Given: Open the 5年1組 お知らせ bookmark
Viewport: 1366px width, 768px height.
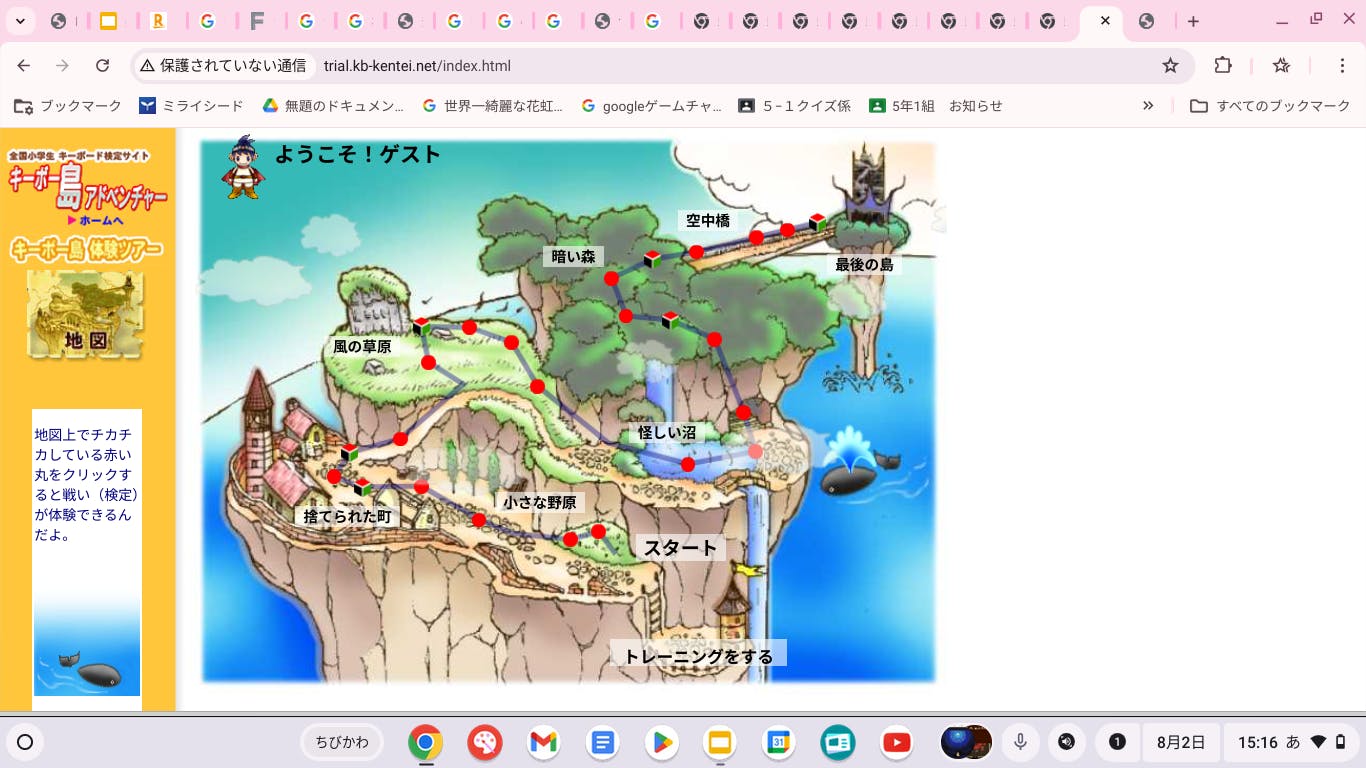Looking at the screenshot, I should tap(935, 106).
